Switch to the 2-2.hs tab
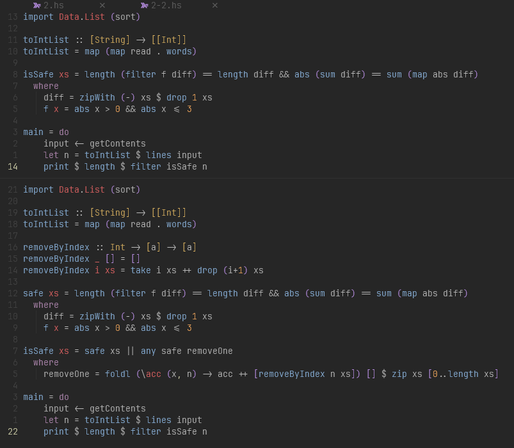Viewport: 514px width, 448px height. click(166, 5)
